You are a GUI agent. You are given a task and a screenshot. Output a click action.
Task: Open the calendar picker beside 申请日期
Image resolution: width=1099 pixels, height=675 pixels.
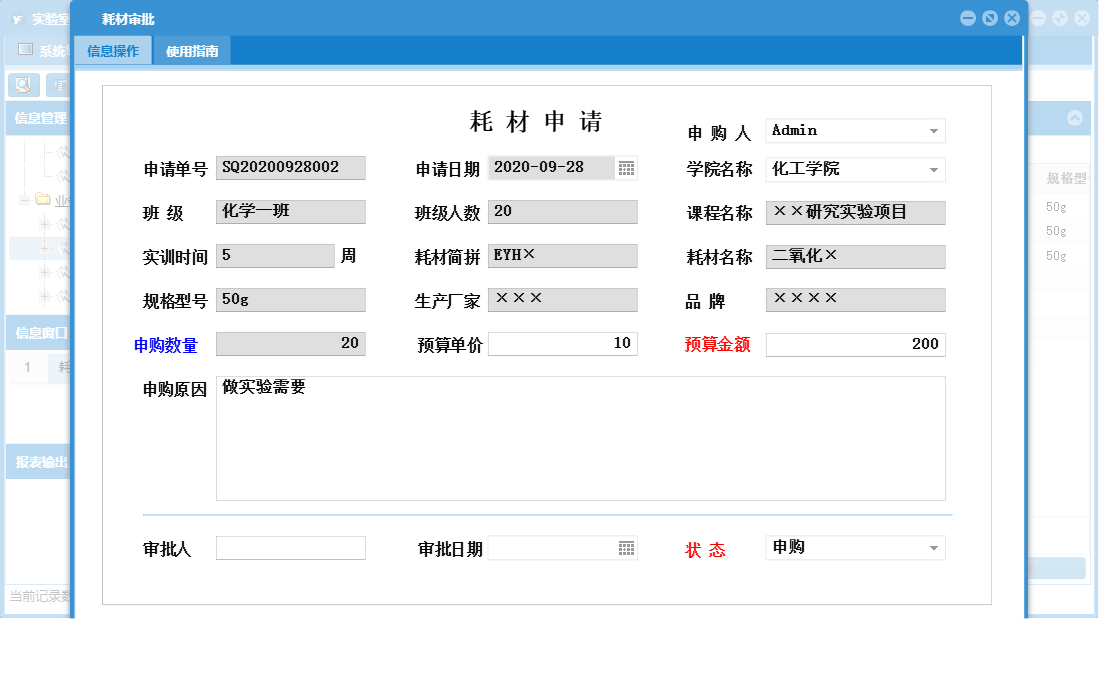(x=627, y=167)
